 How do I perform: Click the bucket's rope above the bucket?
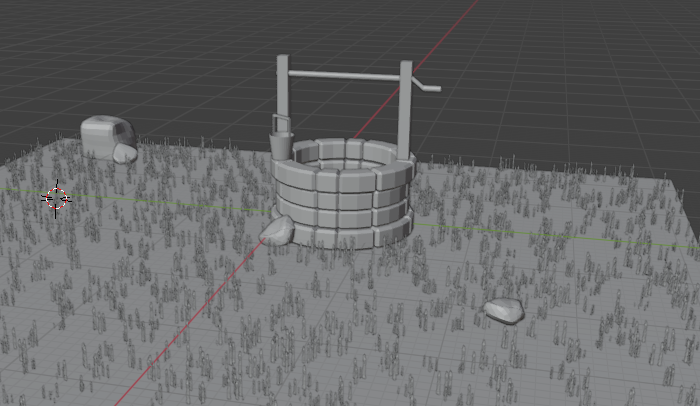(x=278, y=121)
